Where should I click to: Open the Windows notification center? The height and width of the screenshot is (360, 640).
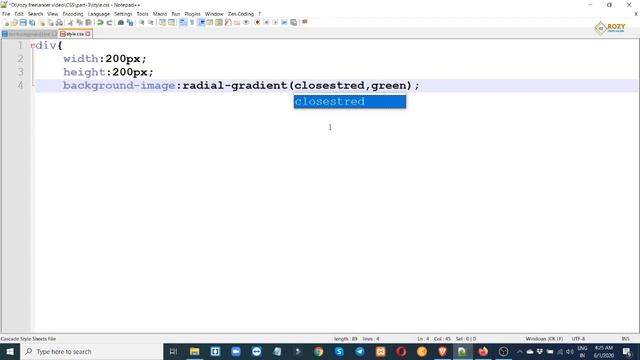click(627, 351)
